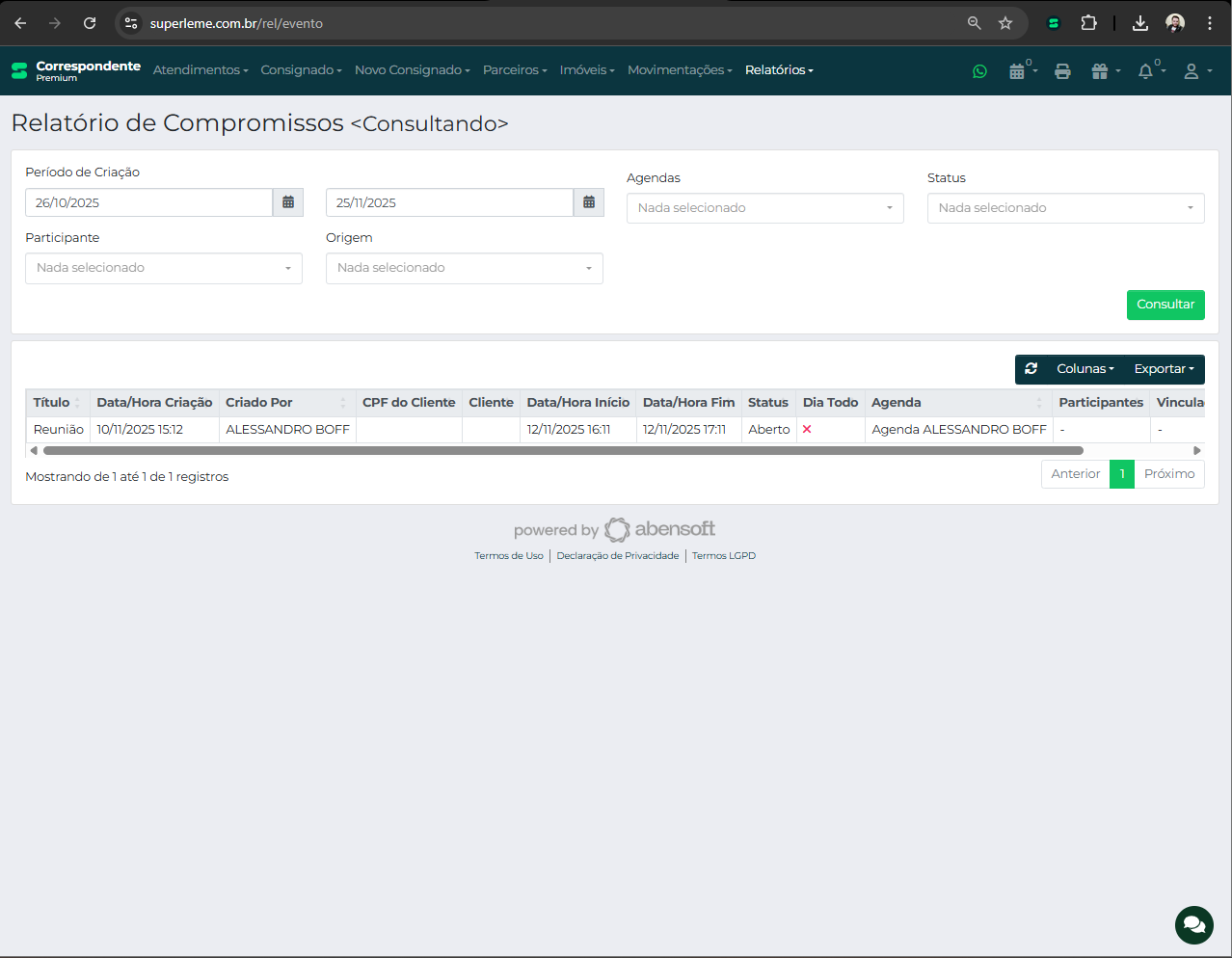
Task: Expand the Agendas dropdown
Action: (764, 208)
